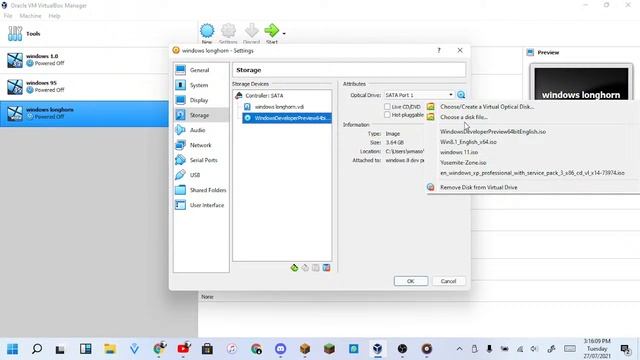Open the Widgets taskbar icon

85,349
